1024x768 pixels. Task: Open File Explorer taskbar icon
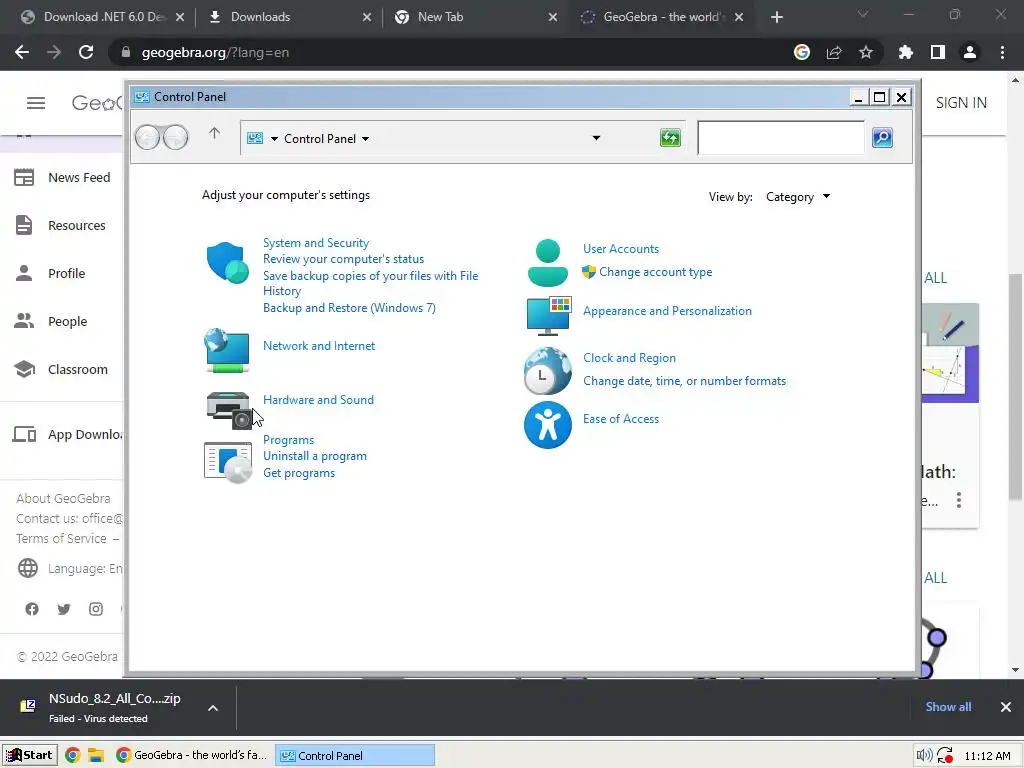click(x=96, y=756)
